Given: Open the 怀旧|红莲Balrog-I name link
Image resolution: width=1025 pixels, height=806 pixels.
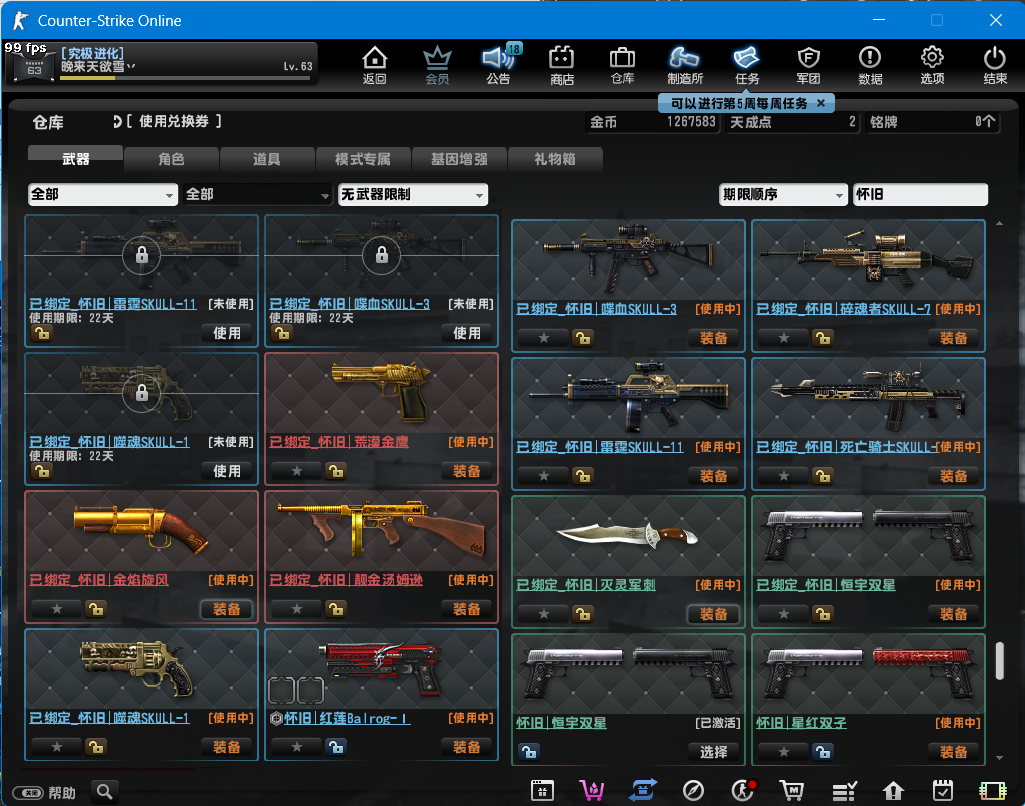Looking at the screenshot, I should click(347, 718).
